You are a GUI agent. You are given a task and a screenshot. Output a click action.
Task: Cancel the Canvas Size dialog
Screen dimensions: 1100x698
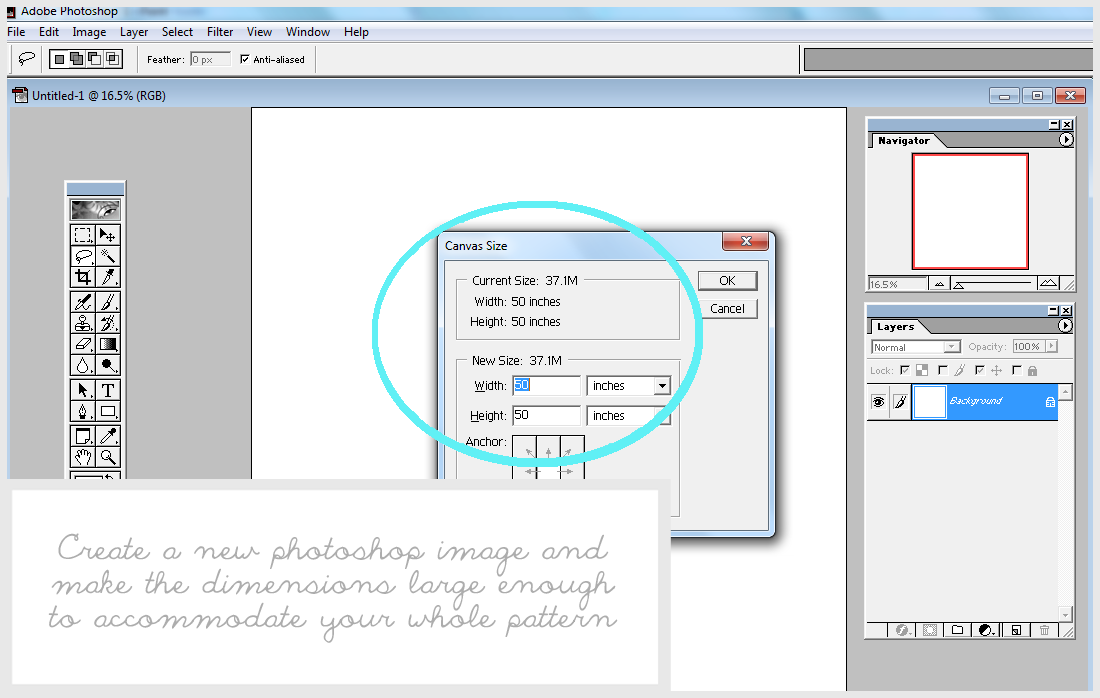coord(727,308)
